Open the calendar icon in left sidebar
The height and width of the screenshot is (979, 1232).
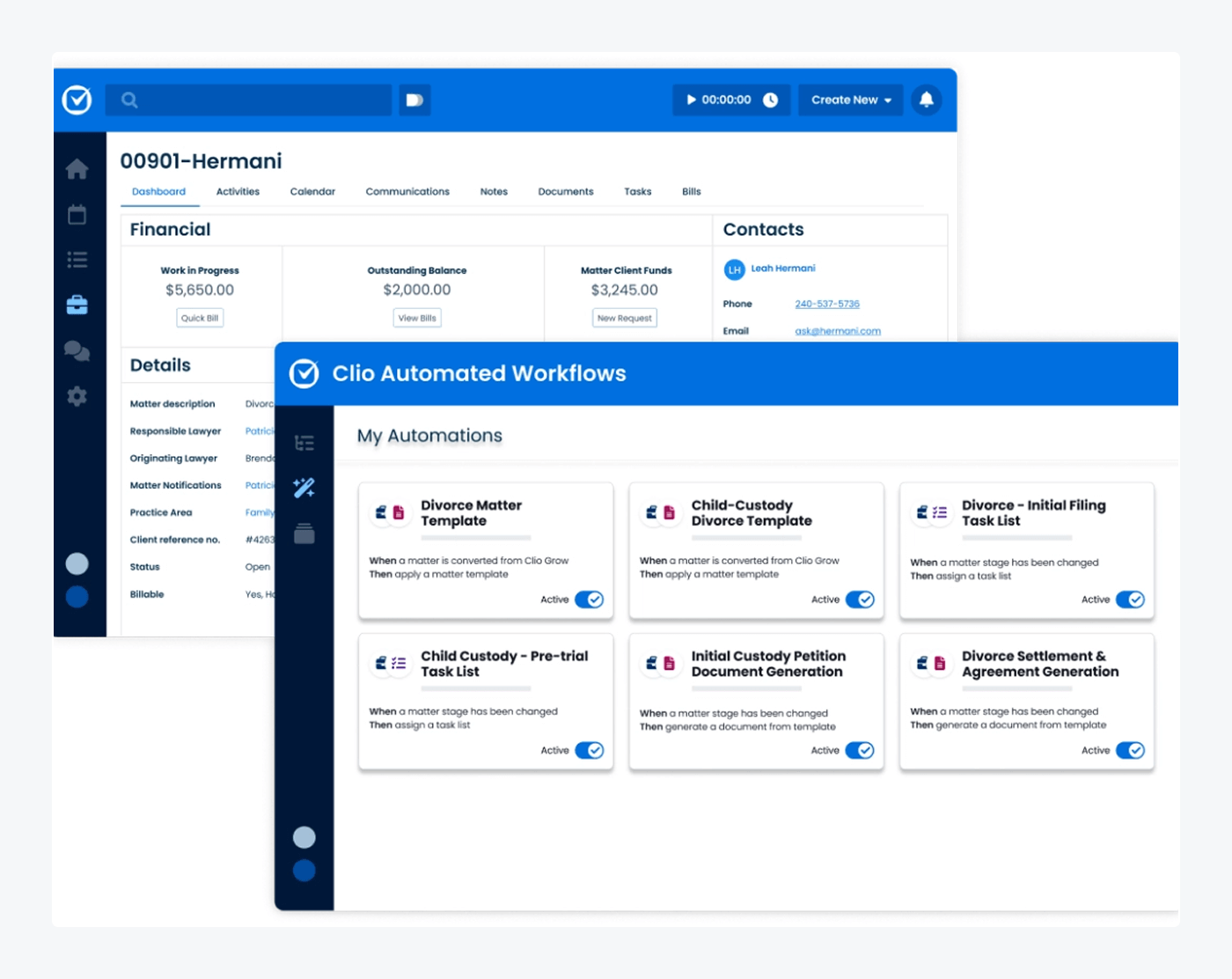pyautogui.click(x=77, y=214)
